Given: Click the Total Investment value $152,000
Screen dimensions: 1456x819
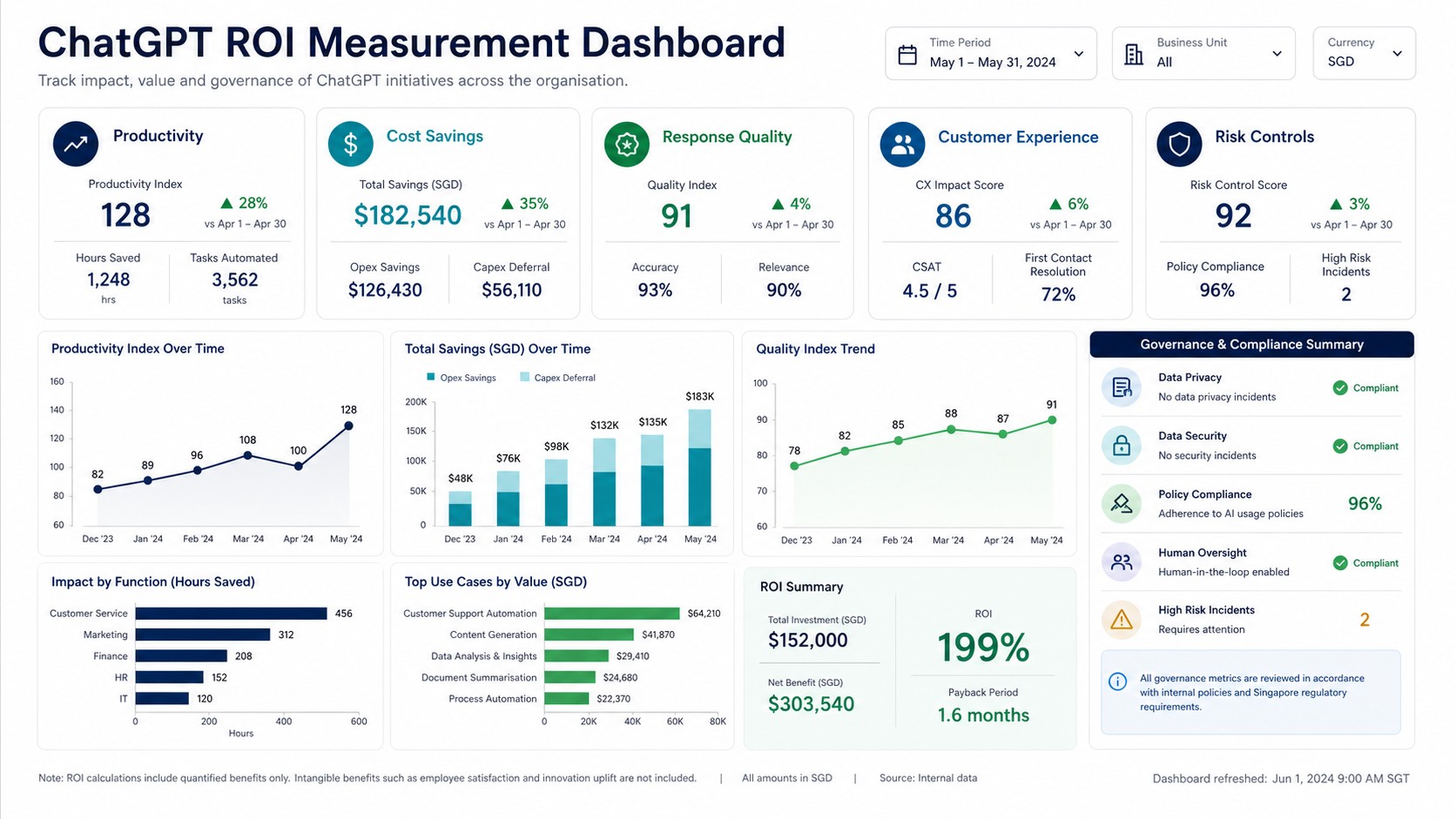Looking at the screenshot, I should (x=808, y=641).
